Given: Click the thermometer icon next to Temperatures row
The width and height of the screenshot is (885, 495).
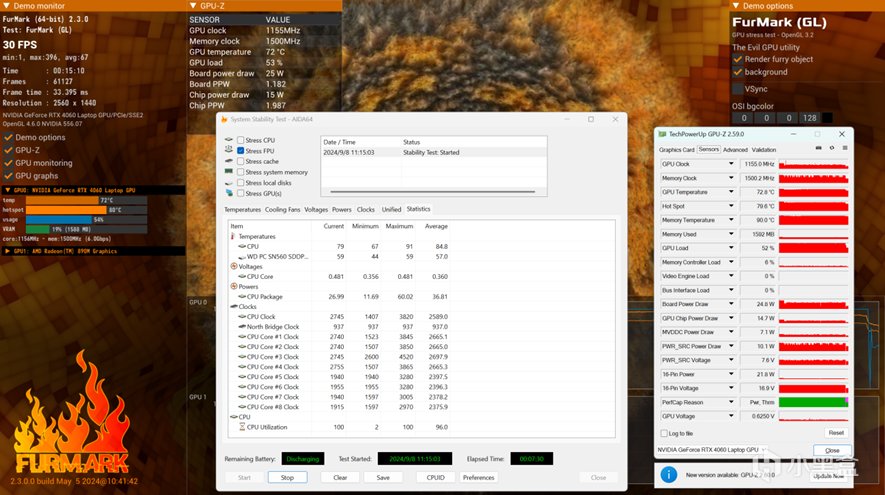Looking at the screenshot, I should coord(233,236).
